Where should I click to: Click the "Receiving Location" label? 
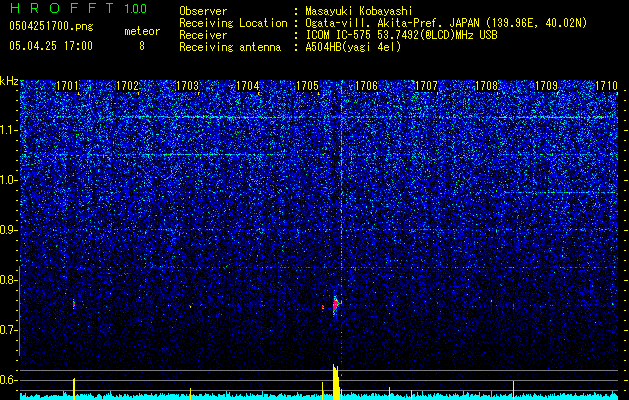233,23
